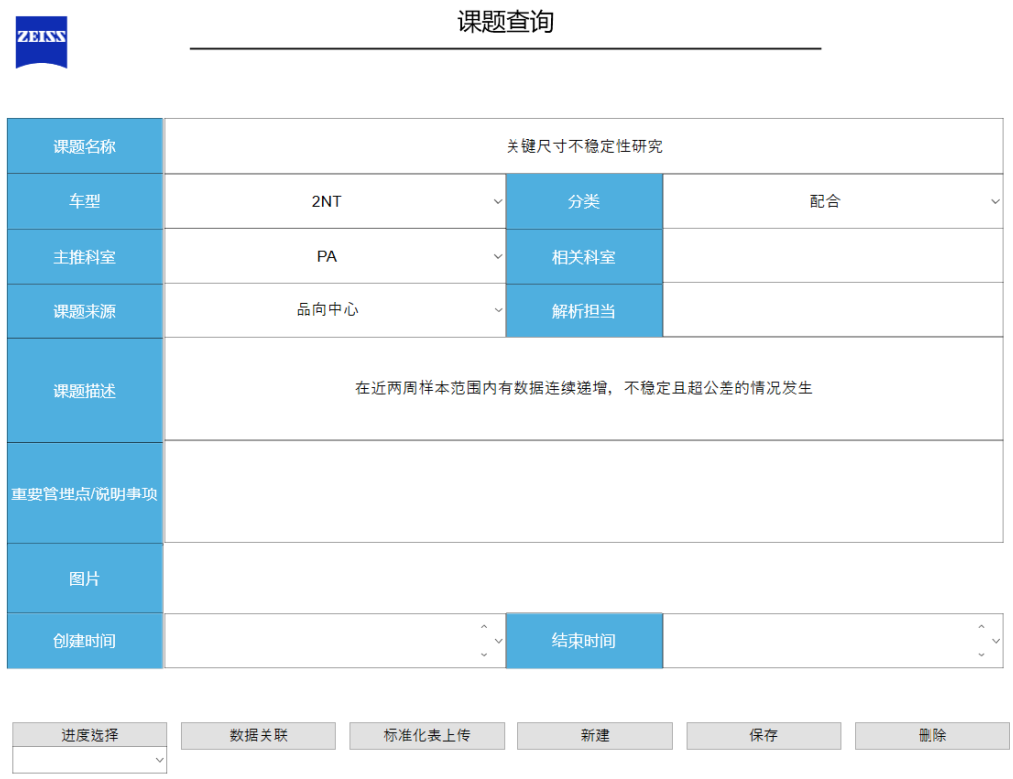Viewport: 1013px width, 779px height.
Task: Click the empty 重要管理点/说明事项 text area
Action: coord(584,492)
